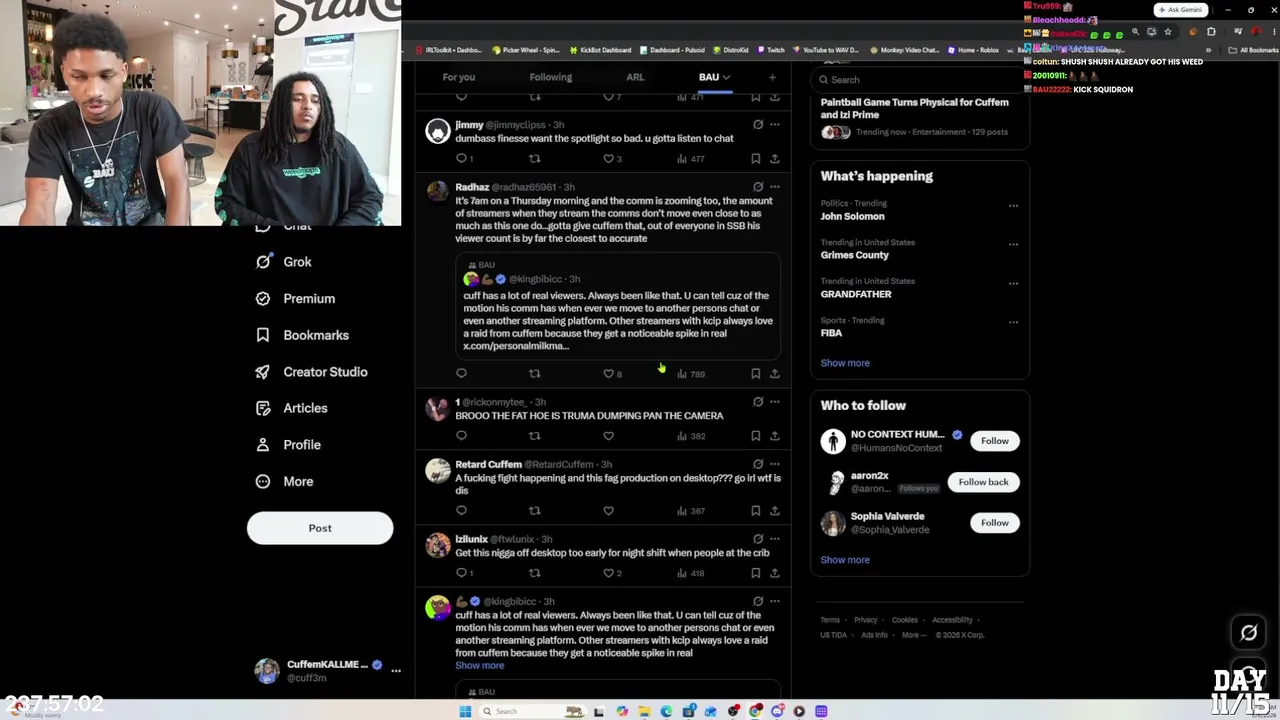Reply to Radhaz's tweet

pyautogui.click(x=461, y=374)
